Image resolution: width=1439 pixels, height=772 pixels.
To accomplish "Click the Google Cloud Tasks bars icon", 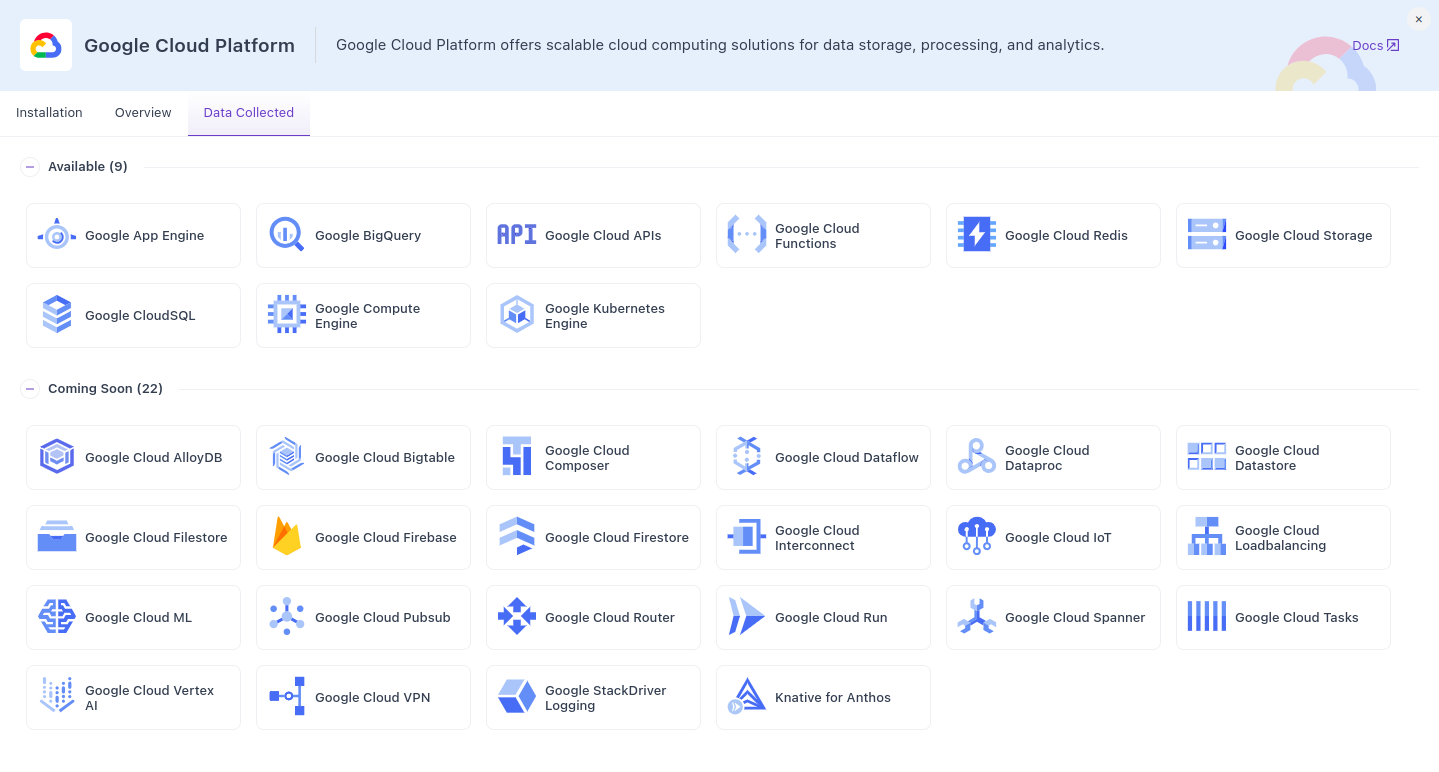I will [1206, 617].
